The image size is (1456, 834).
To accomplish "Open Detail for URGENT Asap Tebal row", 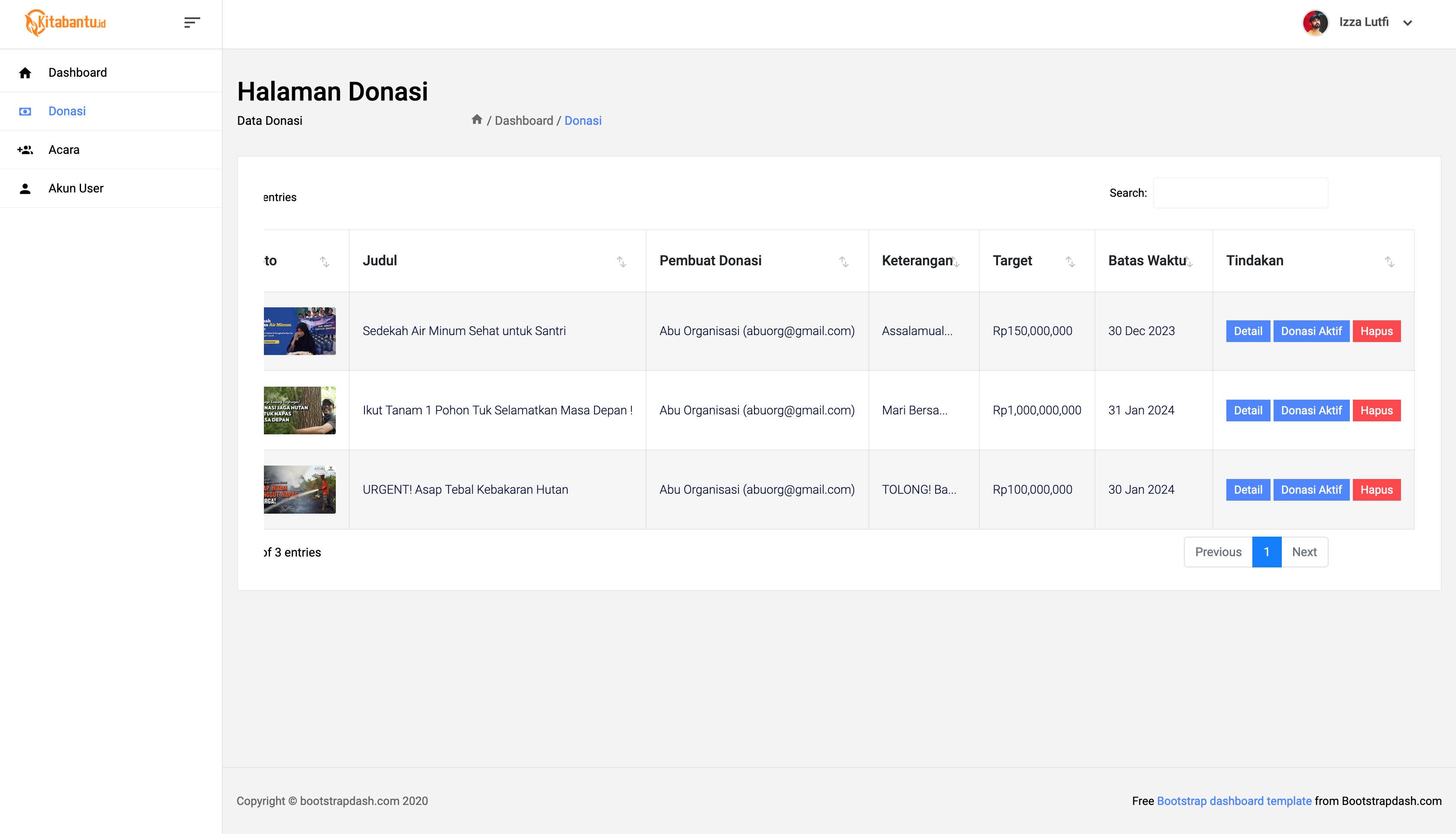I will point(1248,490).
